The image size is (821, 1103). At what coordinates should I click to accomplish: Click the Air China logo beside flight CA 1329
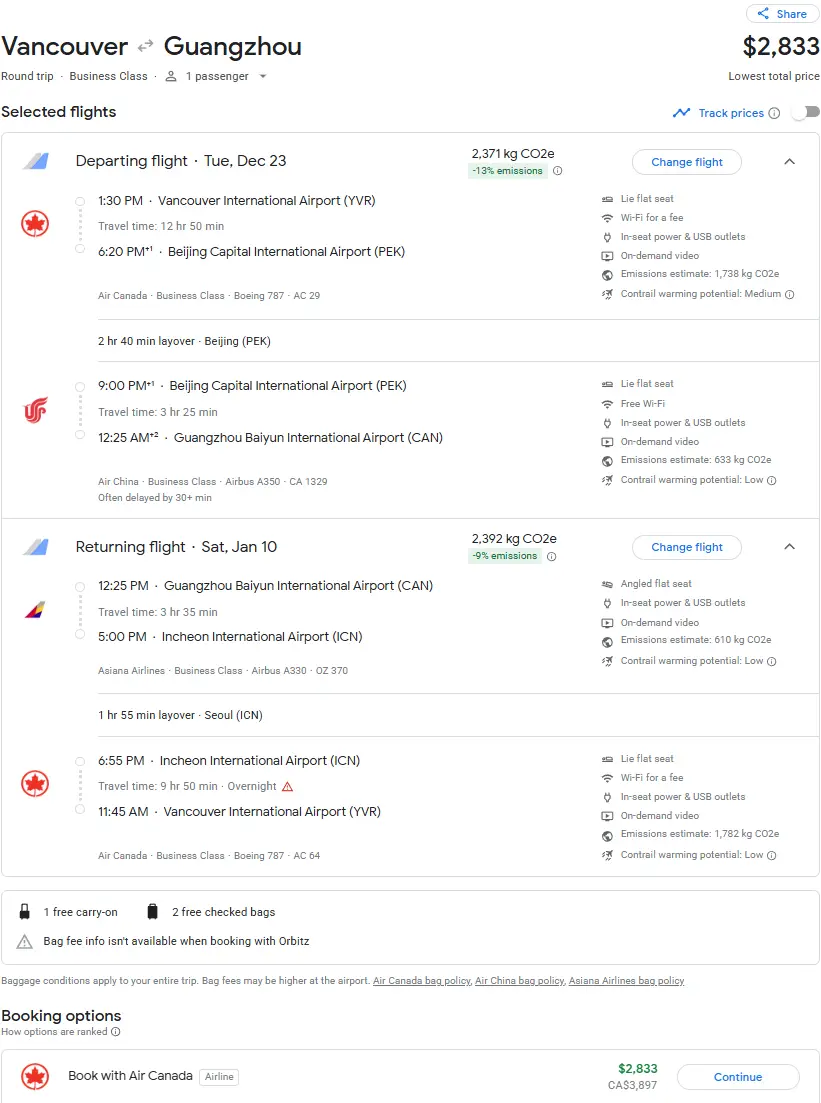[x=34, y=410]
